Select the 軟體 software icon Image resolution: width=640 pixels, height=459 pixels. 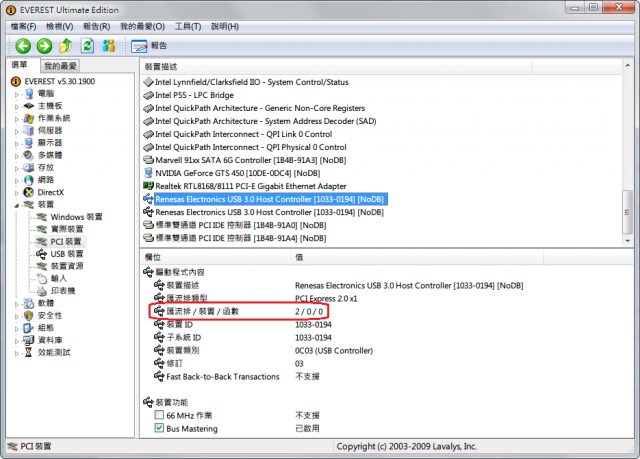tap(29, 303)
